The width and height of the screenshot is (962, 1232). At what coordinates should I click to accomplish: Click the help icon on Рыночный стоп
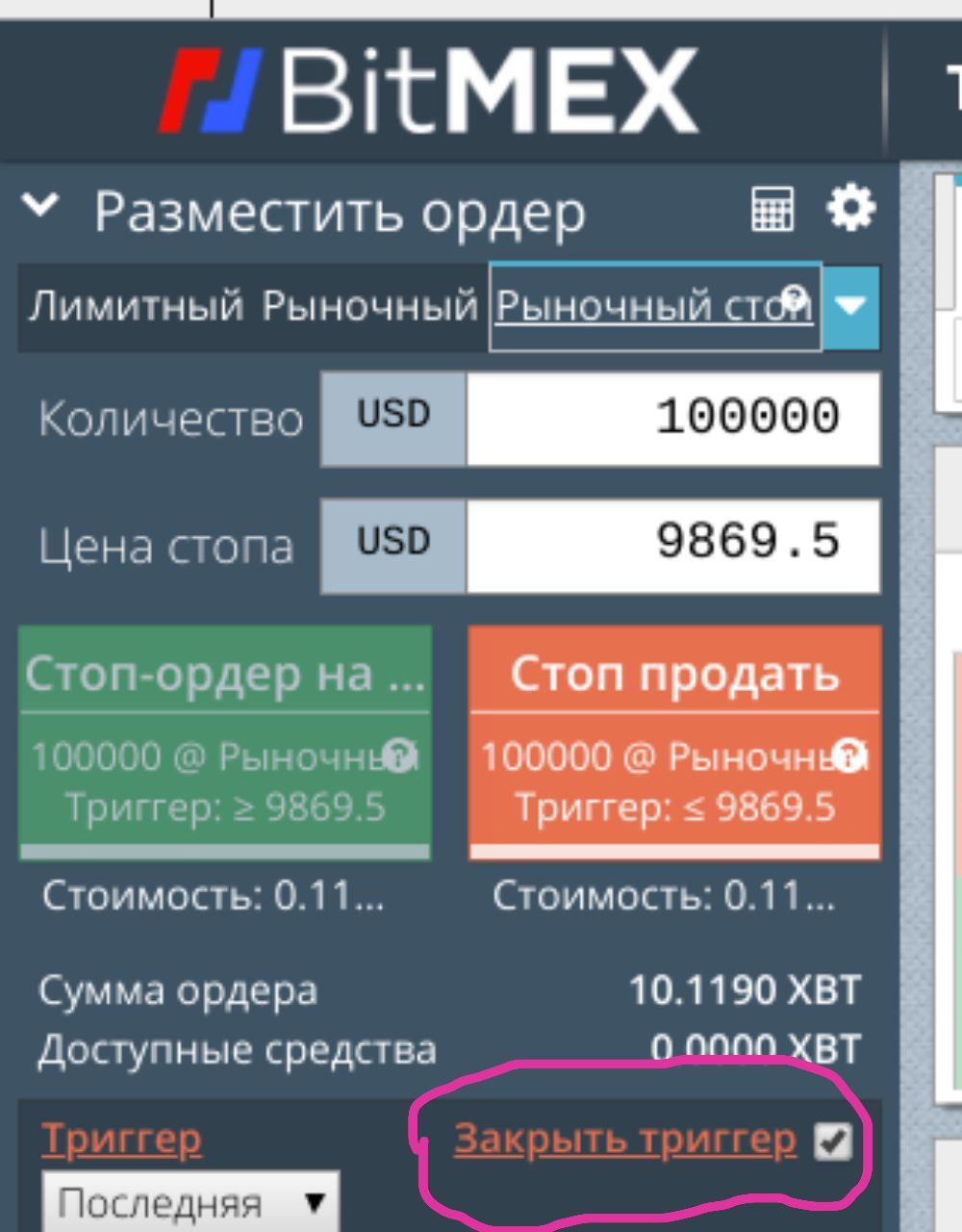pos(795,297)
